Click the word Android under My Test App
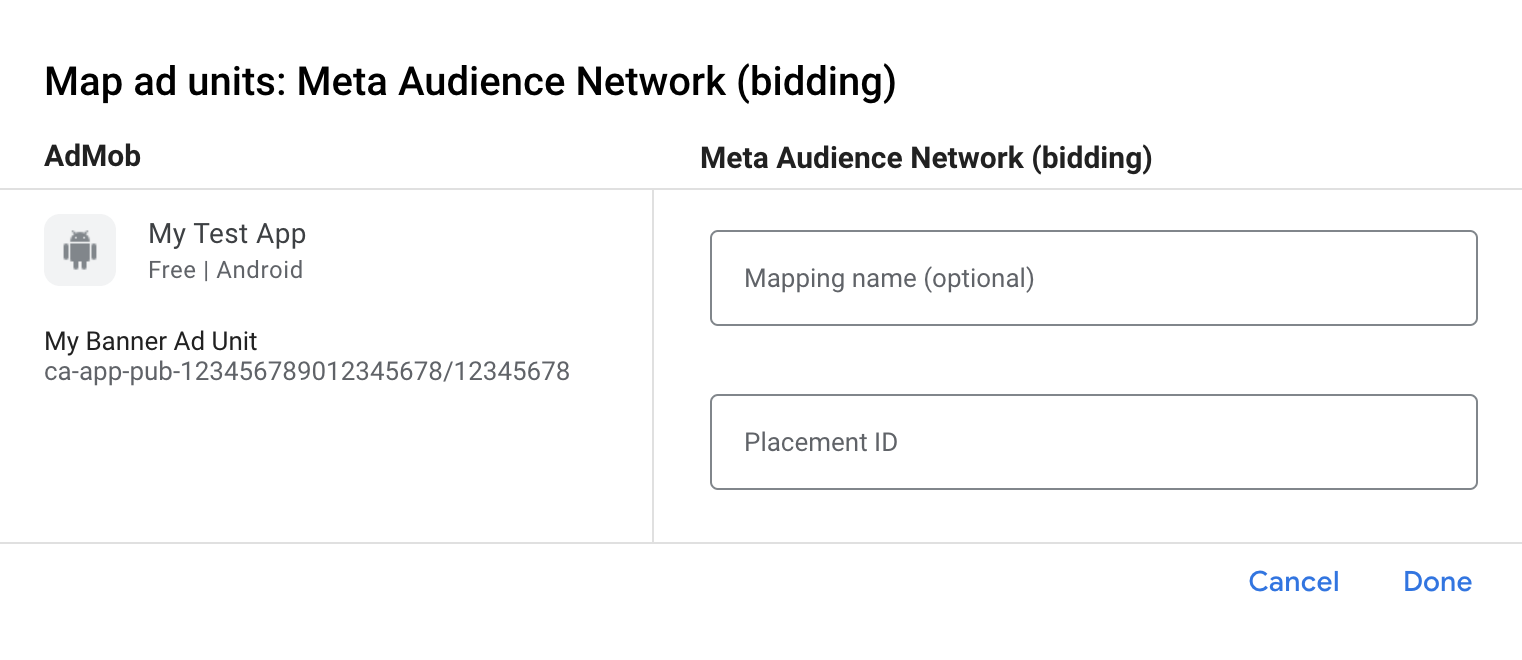Viewport: 1522px width, 660px height. tap(260, 270)
